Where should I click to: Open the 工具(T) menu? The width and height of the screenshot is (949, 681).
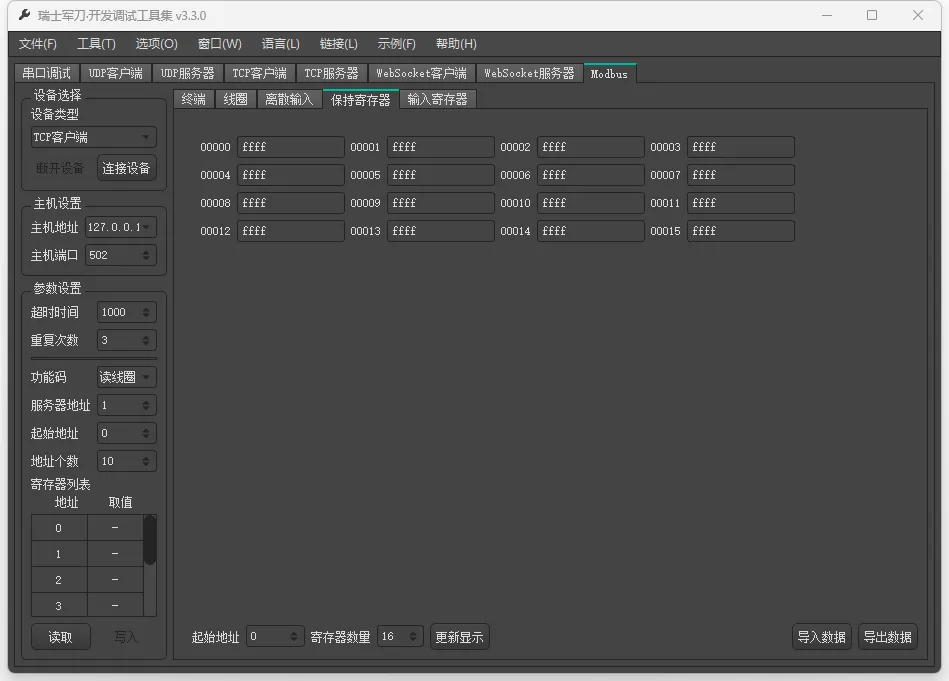point(96,44)
